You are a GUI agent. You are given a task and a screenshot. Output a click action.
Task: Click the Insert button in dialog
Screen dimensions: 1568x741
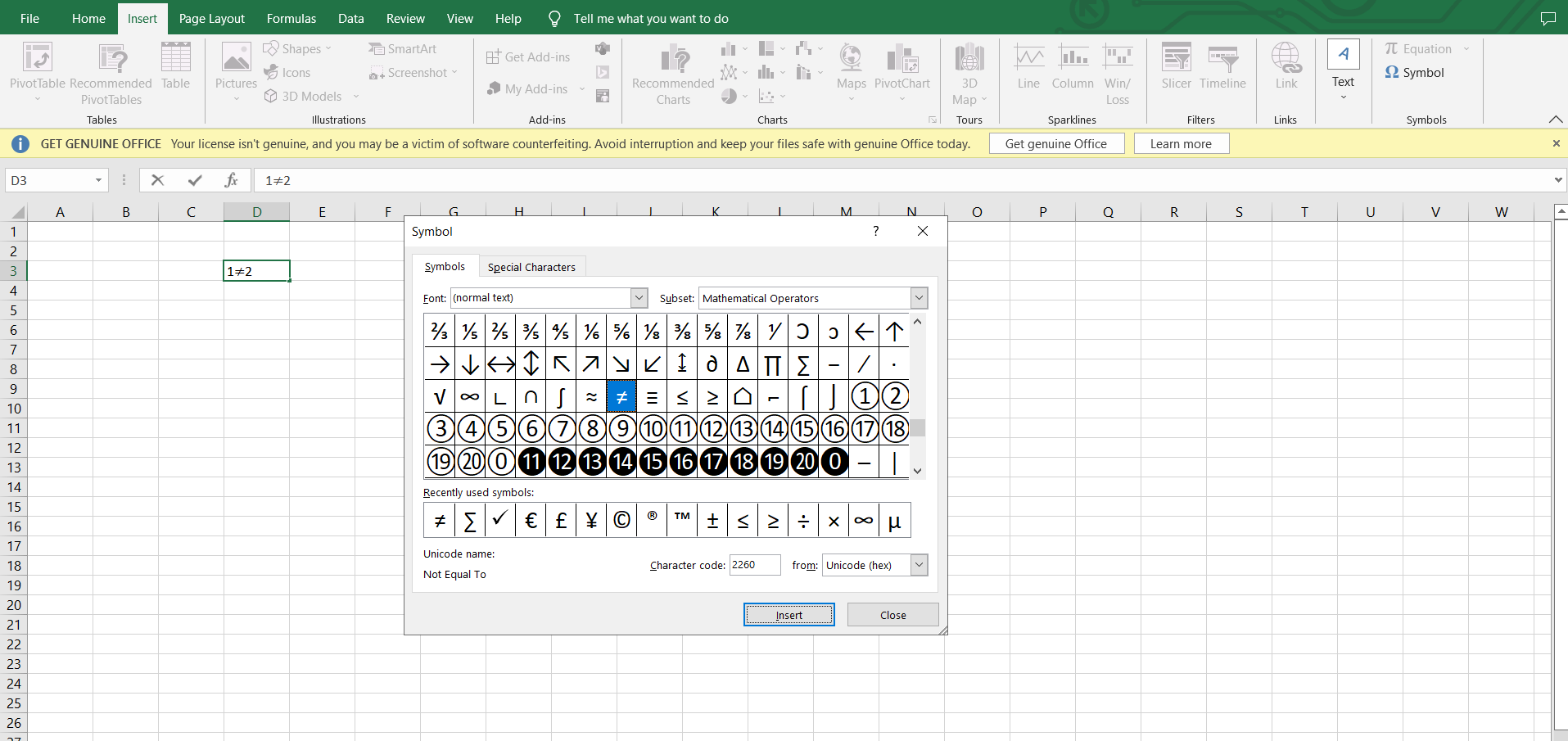[789, 615]
